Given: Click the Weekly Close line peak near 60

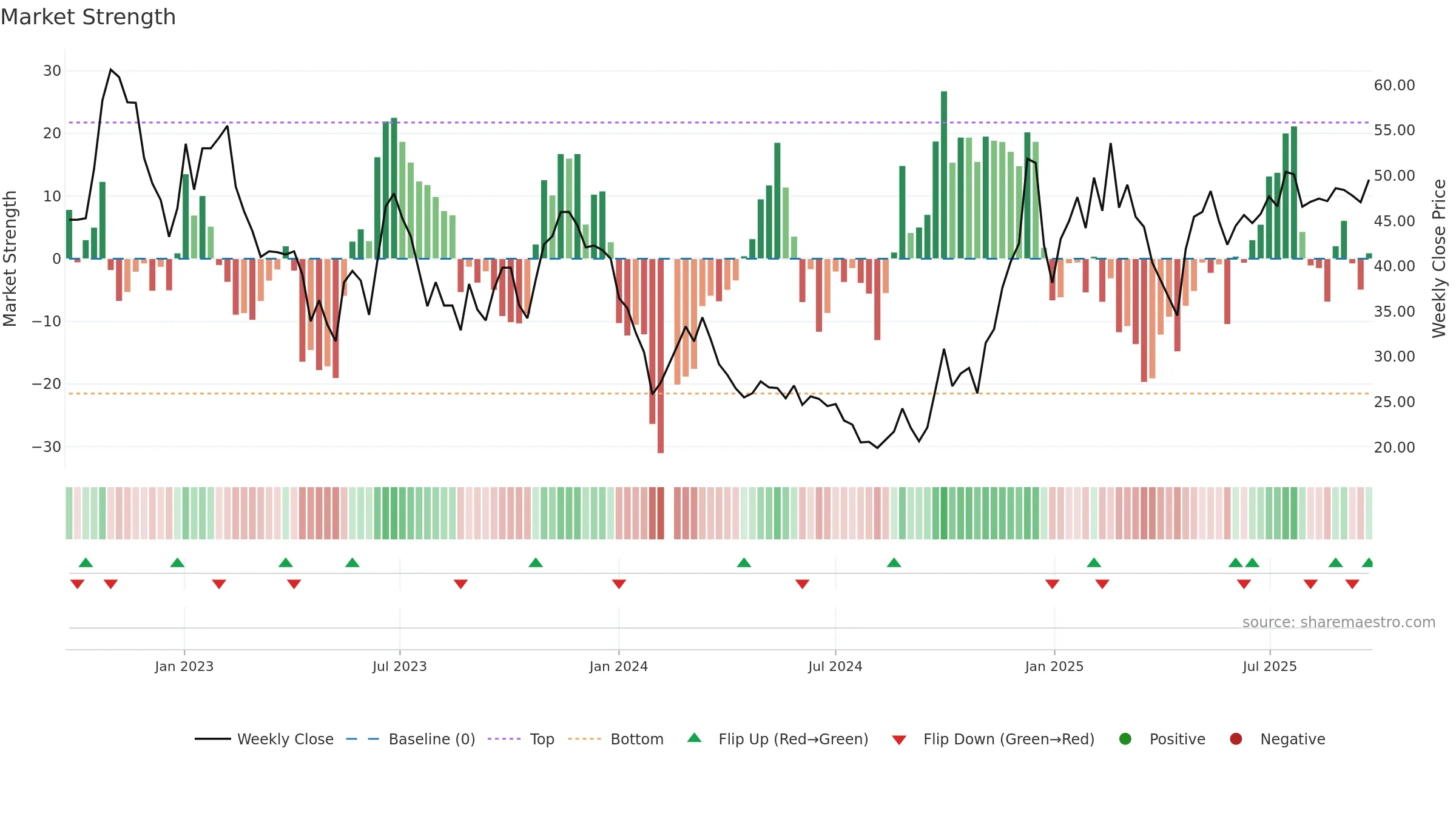Looking at the screenshot, I should [110, 70].
